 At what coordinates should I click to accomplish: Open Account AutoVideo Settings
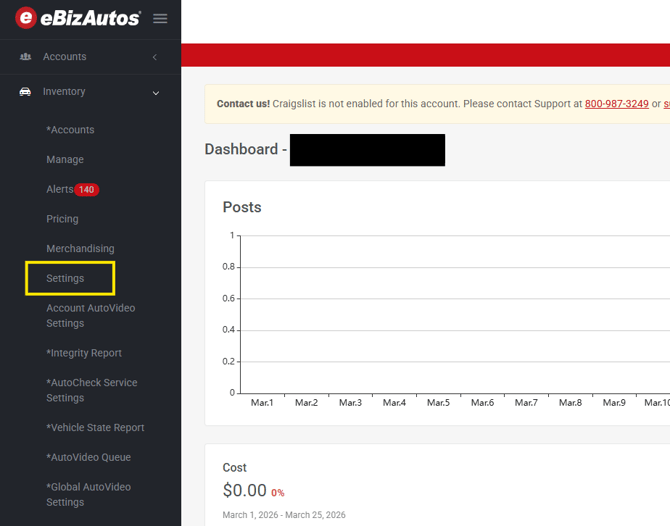point(91,315)
